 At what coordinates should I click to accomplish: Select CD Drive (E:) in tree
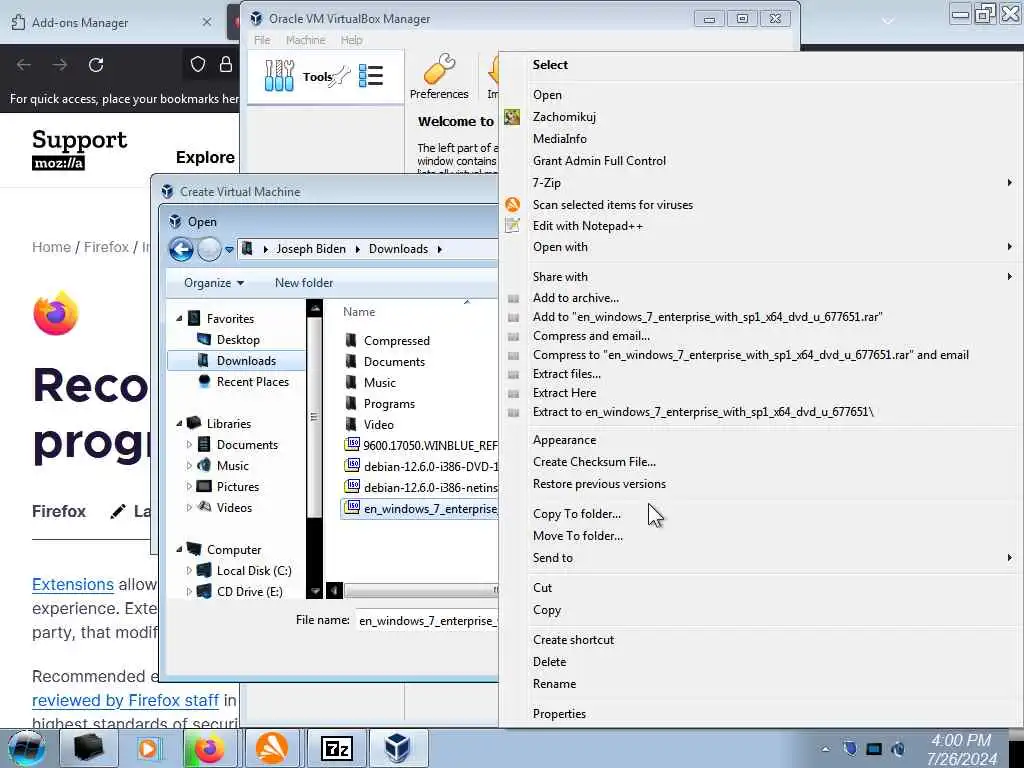240,592
